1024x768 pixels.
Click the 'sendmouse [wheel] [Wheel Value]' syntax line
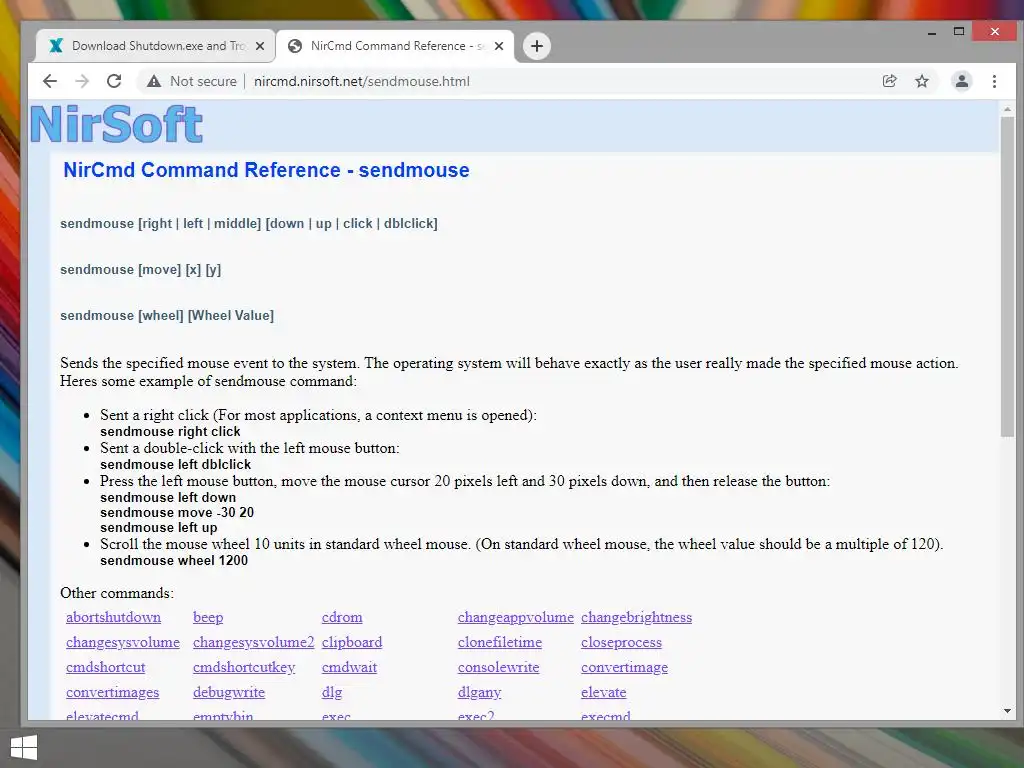coord(167,315)
